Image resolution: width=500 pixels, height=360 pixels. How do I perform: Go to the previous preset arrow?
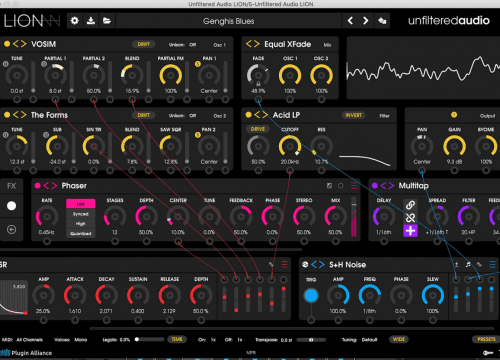tap(350, 21)
